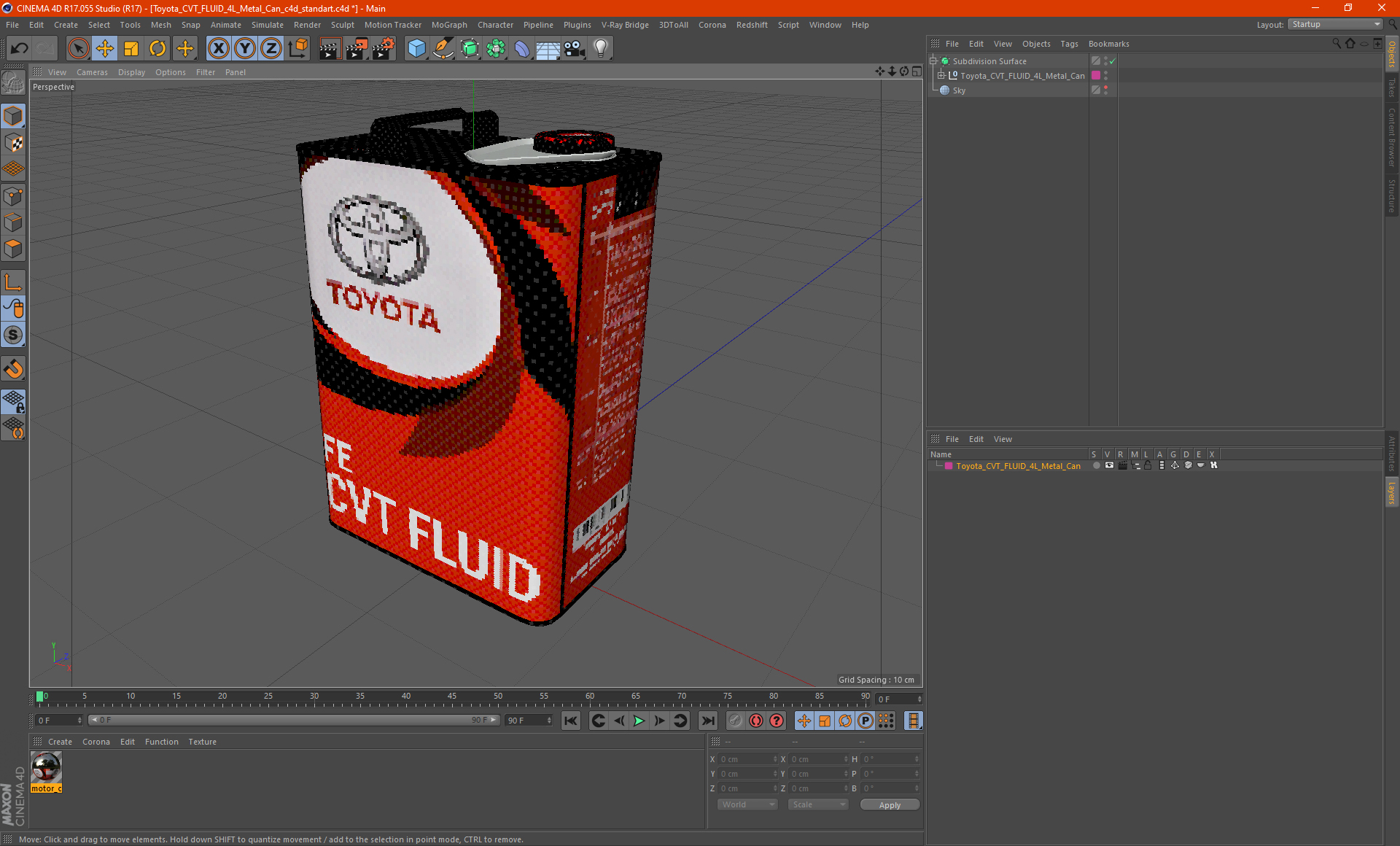Toggle Subdivision Surface enable checkmark
This screenshot has width=1400, height=846.
[x=1113, y=61]
